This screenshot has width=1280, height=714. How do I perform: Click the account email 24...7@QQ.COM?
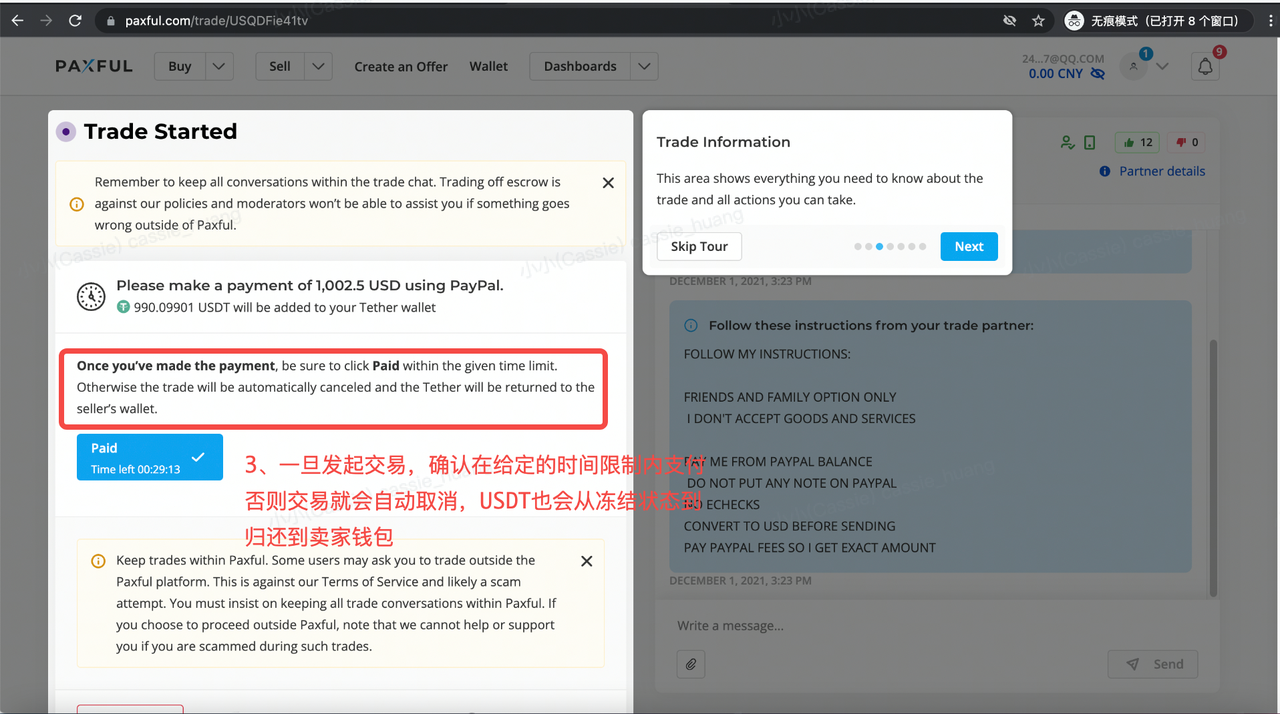1063,59
